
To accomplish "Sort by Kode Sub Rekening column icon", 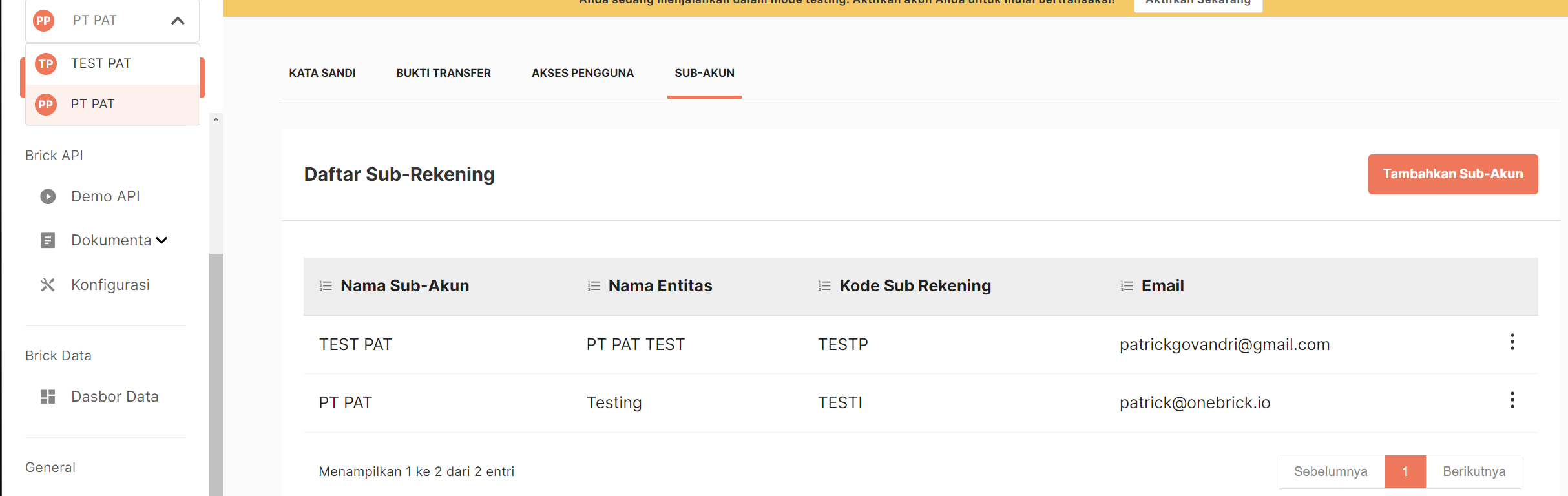I will [824, 286].
